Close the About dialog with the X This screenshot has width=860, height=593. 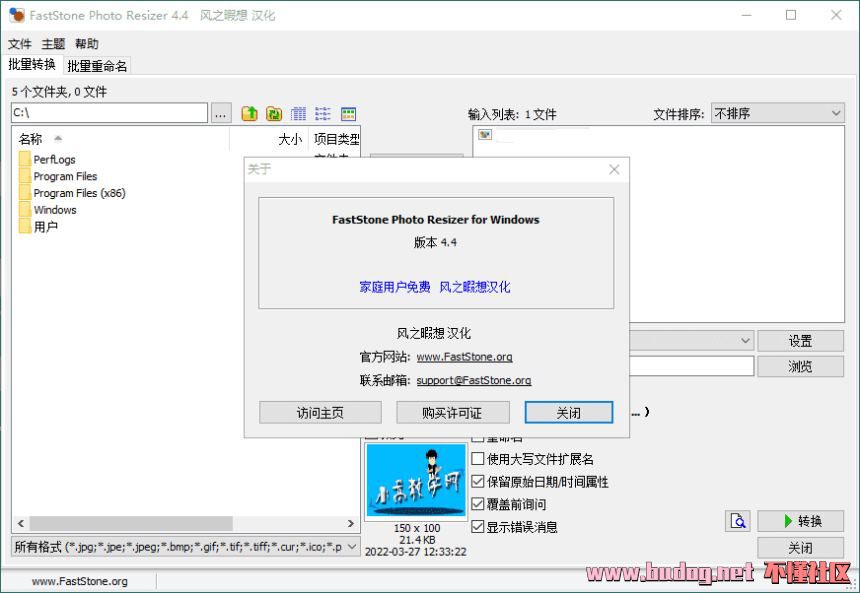click(x=614, y=170)
